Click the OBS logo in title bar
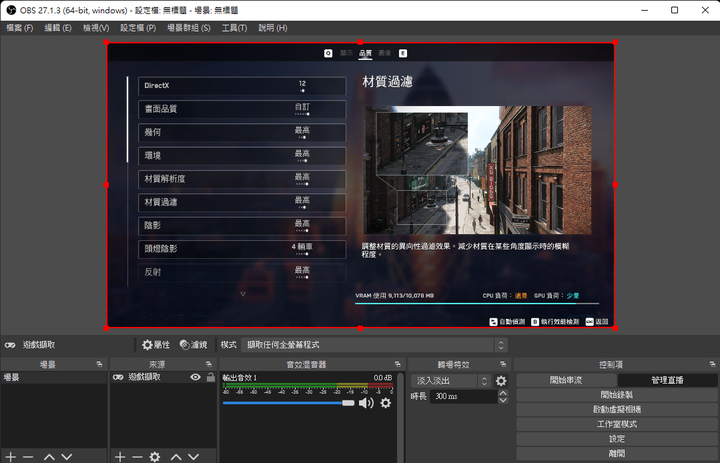 coord(11,10)
